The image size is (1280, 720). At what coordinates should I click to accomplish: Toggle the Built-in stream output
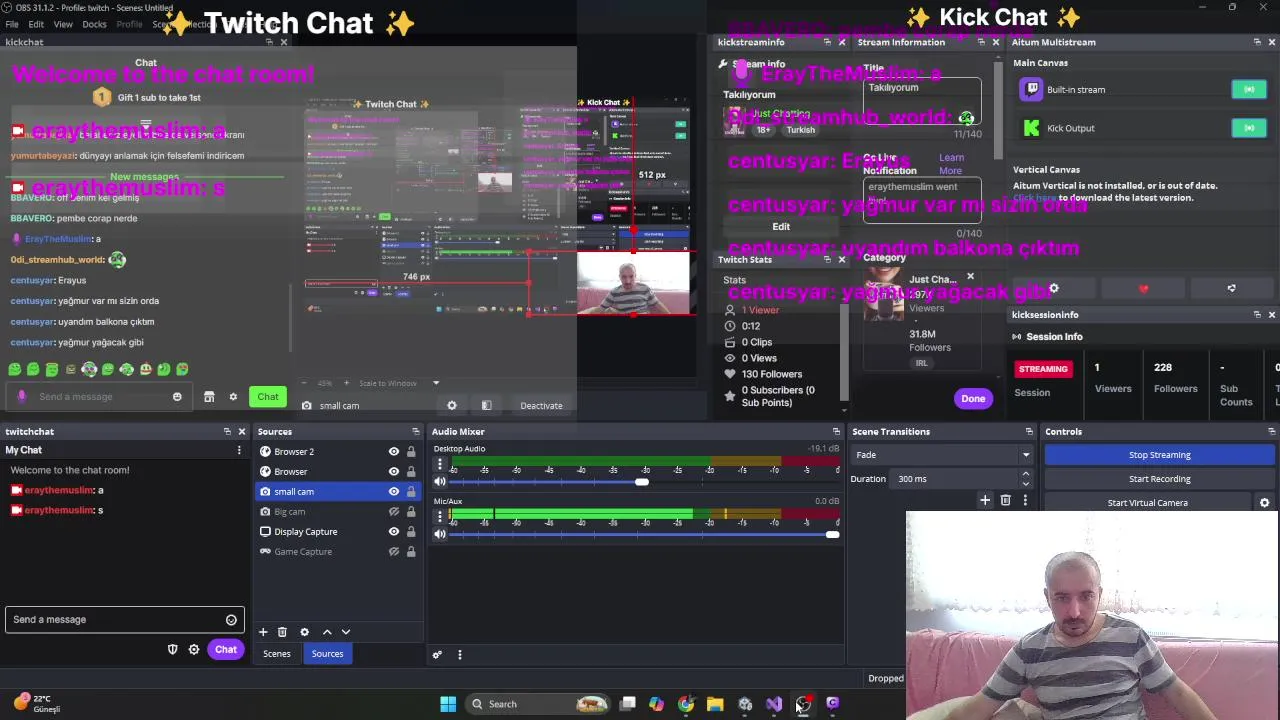[1249, 90]
